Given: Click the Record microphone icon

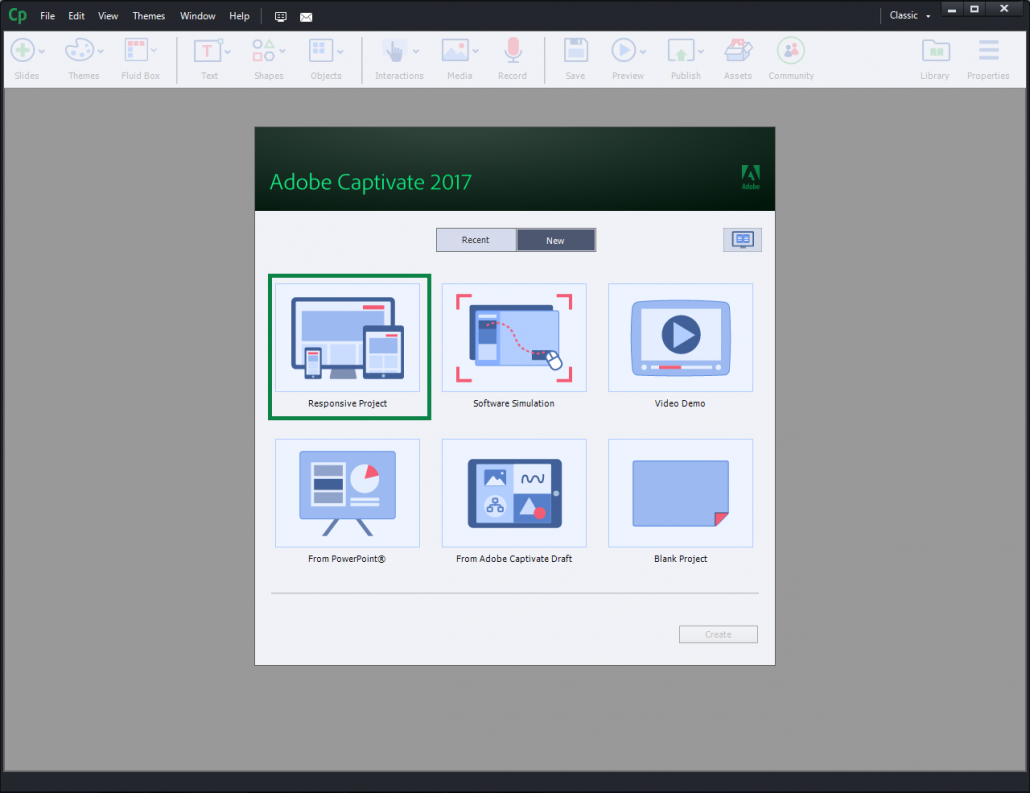Looking at the screenshot, I should [x=513, y=51].
